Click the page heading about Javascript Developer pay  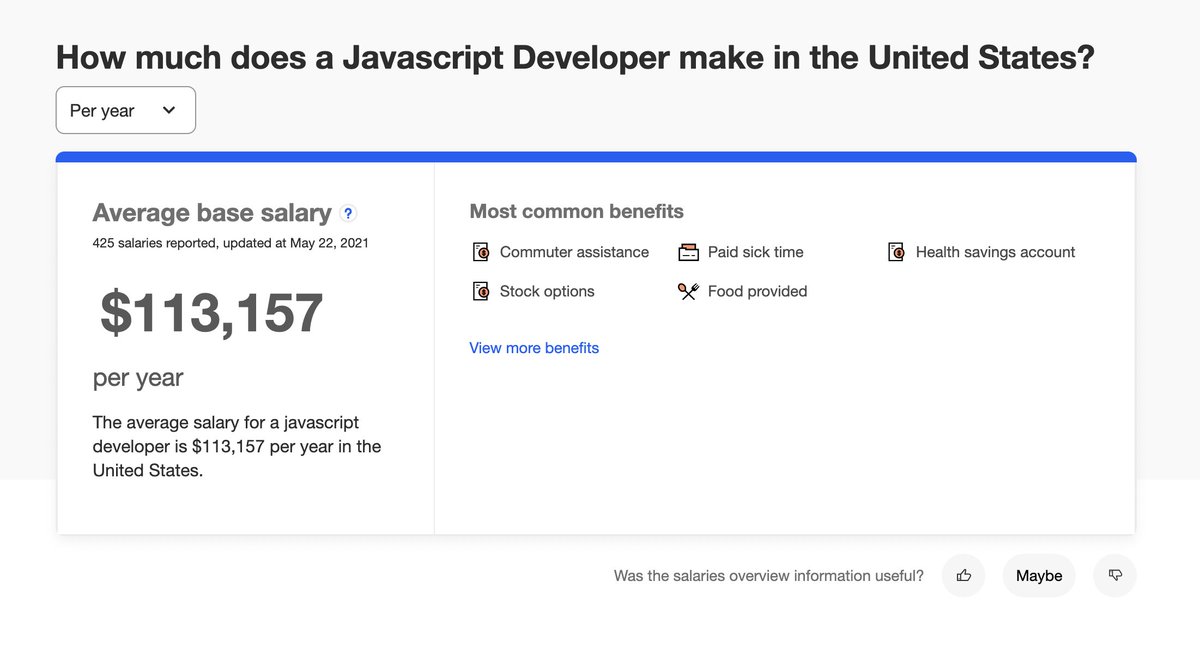click(x=575, y=57)
